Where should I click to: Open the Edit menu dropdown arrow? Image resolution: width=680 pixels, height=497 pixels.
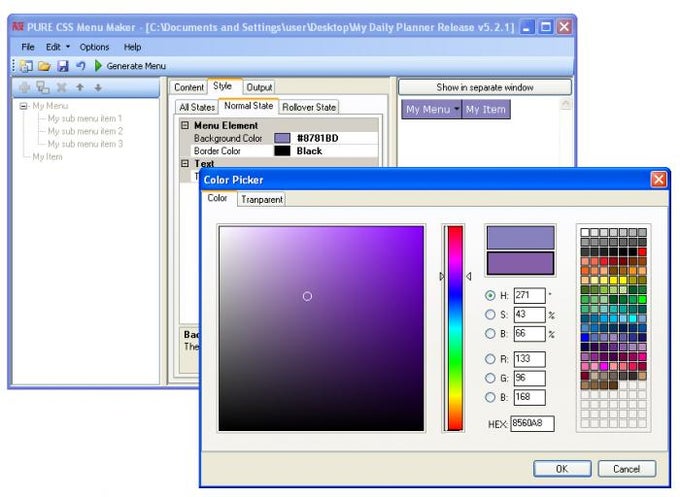[x=68, y=46]
